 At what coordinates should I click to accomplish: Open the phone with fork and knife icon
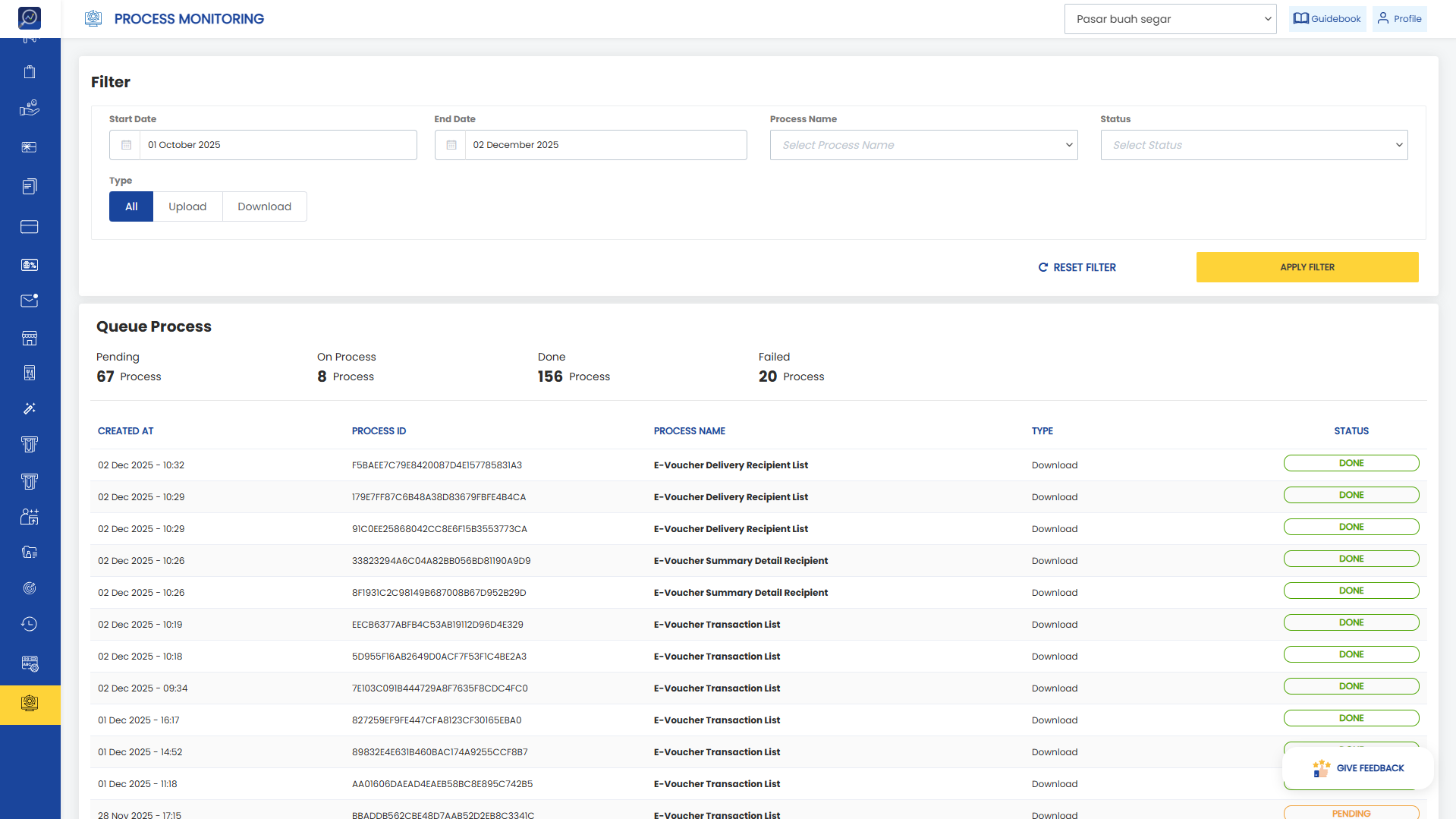[x=30, y=373]
